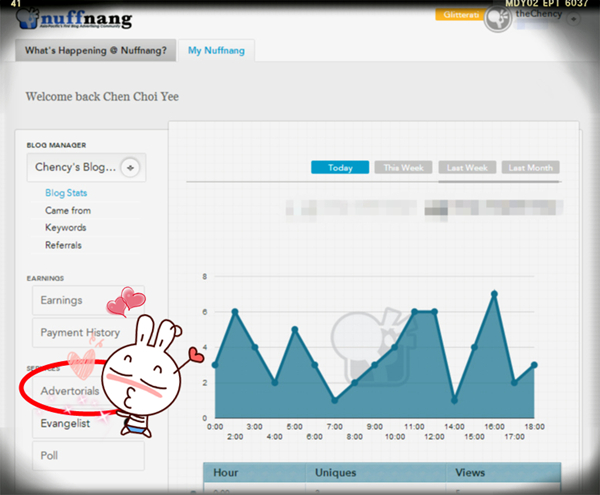Viewport: 600px width, 495px height.
Task: Open Referrals link
Action: [64, 245]
